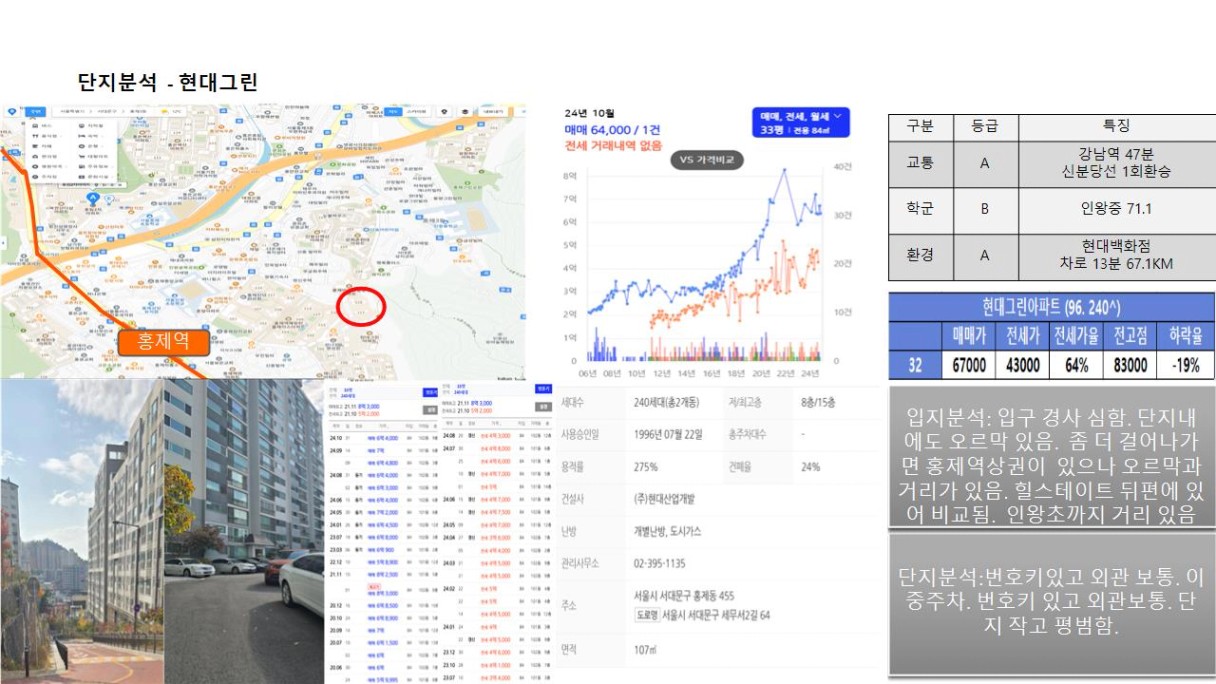Select the 1996년 07월 22일 approval date
The height and width of the screenshot is (684, 1216).
tap(668, 435)
